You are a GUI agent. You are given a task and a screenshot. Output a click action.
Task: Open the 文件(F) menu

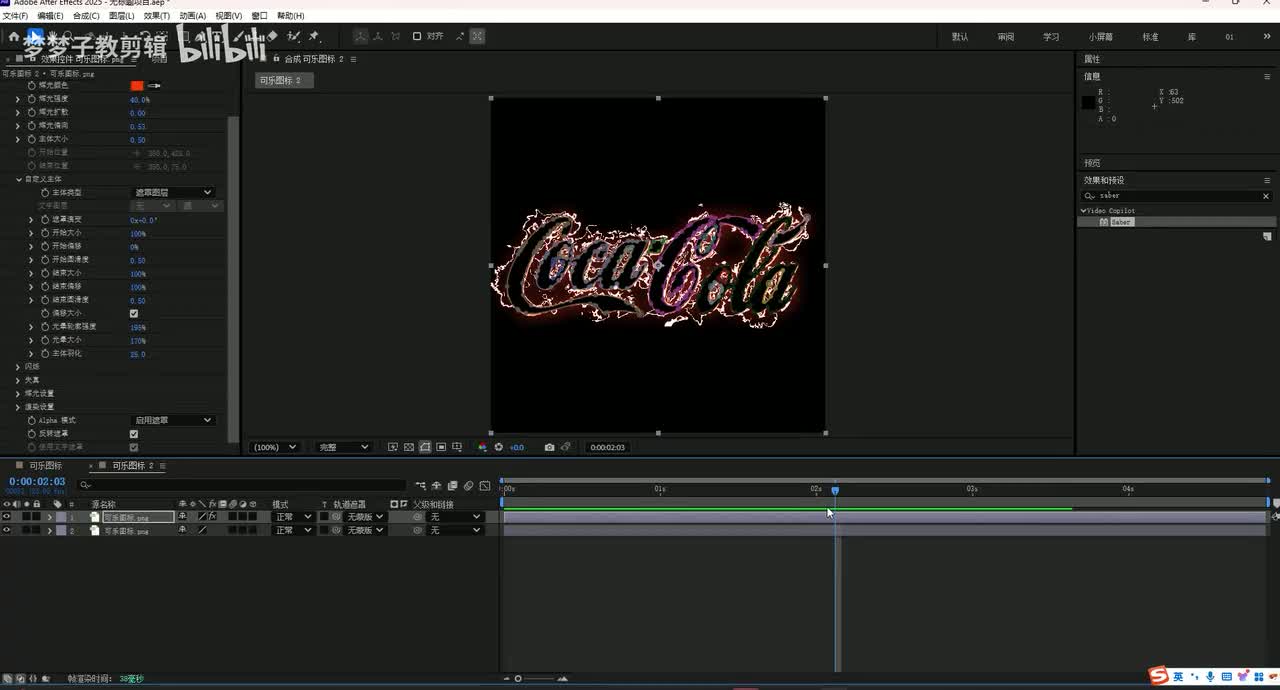tap(15, 16)
